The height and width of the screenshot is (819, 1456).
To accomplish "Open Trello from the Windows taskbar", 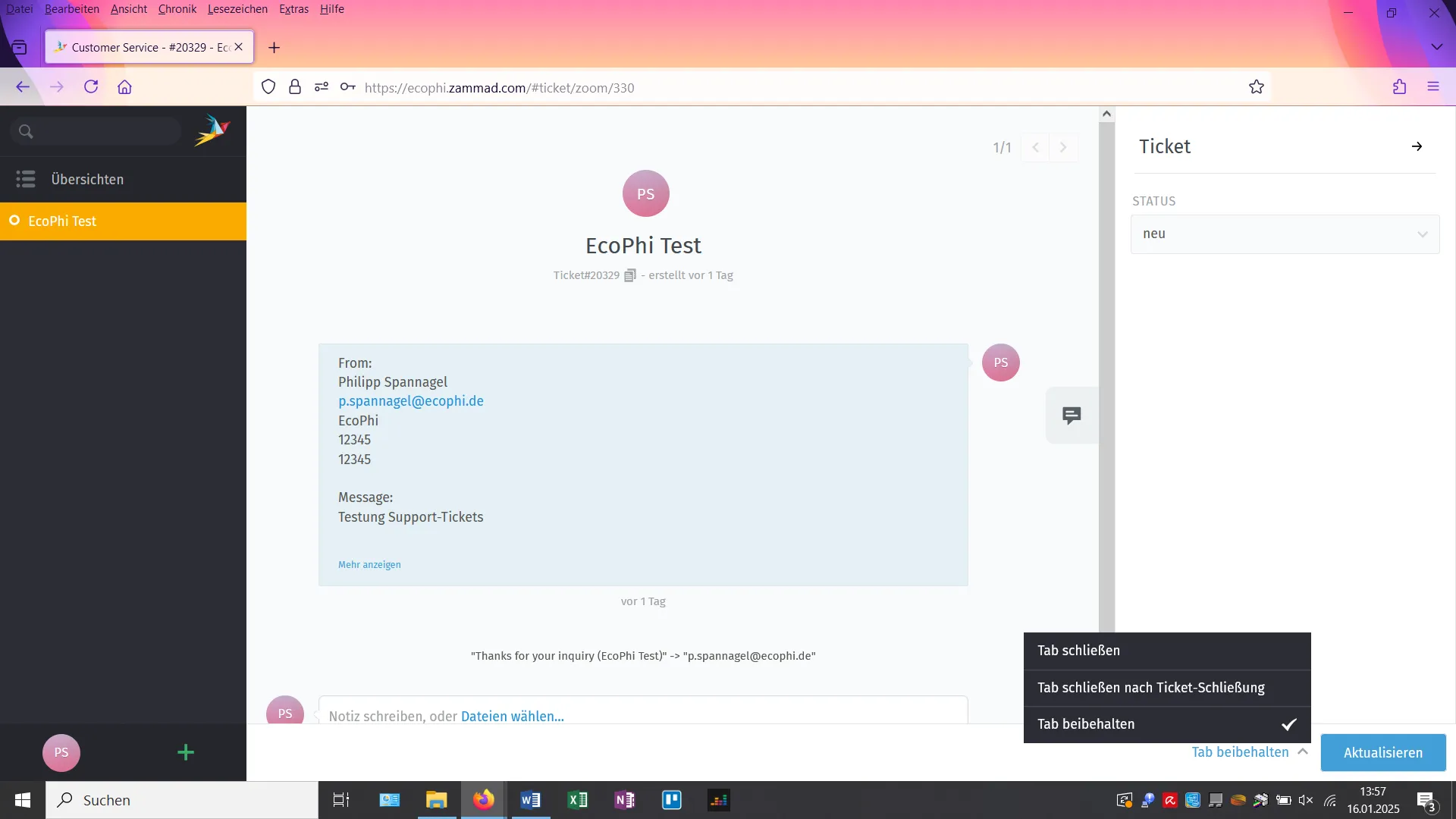I will pyautogui.click(x=672, y=800).
